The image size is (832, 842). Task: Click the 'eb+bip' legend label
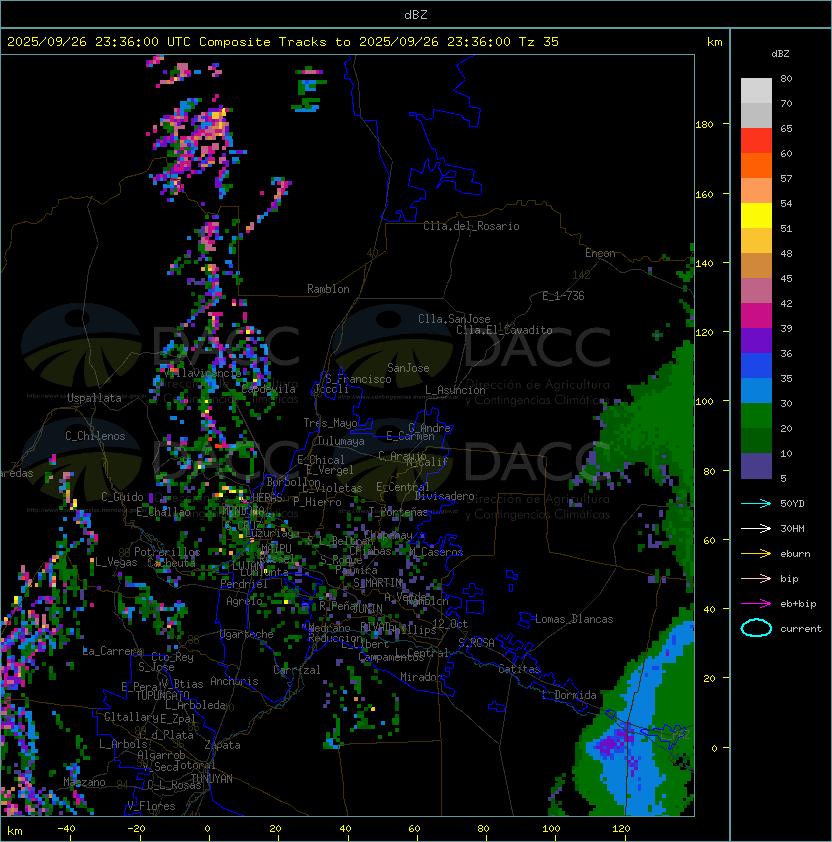(798, 604)
